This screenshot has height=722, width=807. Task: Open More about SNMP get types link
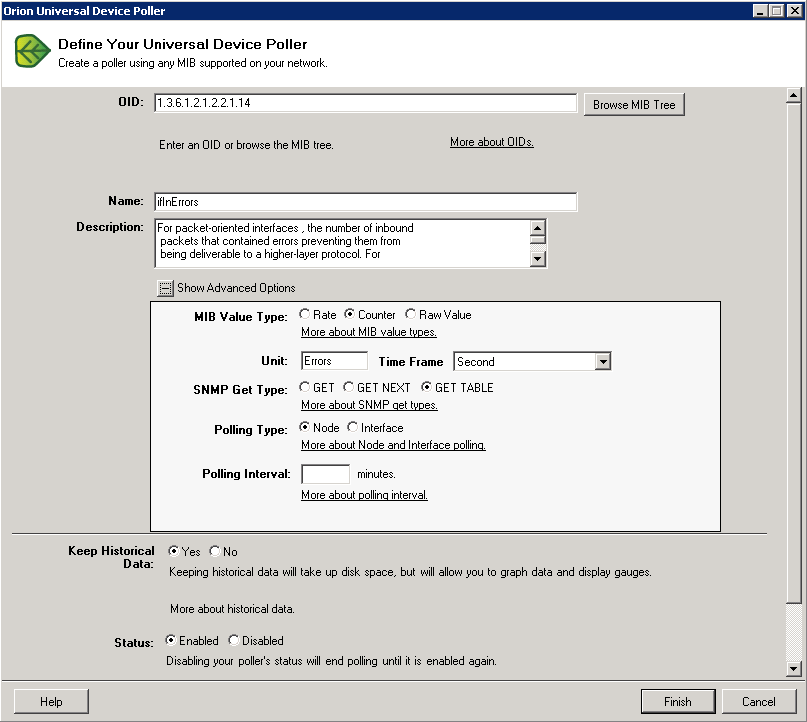pyautogui.click(x=369, y=405)
